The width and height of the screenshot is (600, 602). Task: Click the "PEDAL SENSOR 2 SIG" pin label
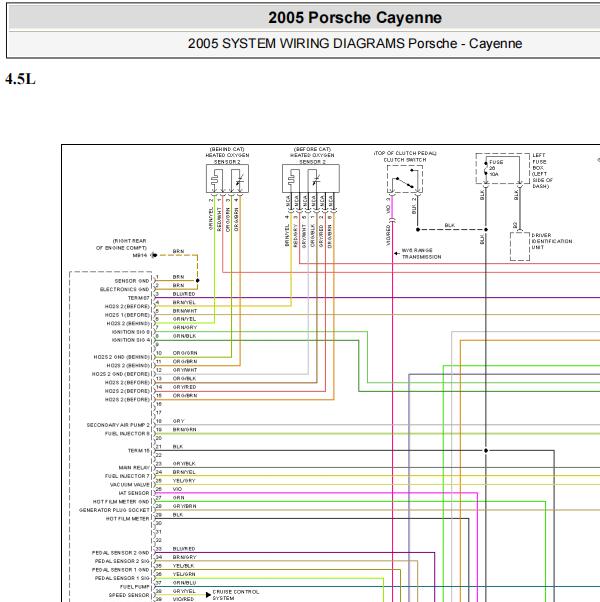pos(122,561)
